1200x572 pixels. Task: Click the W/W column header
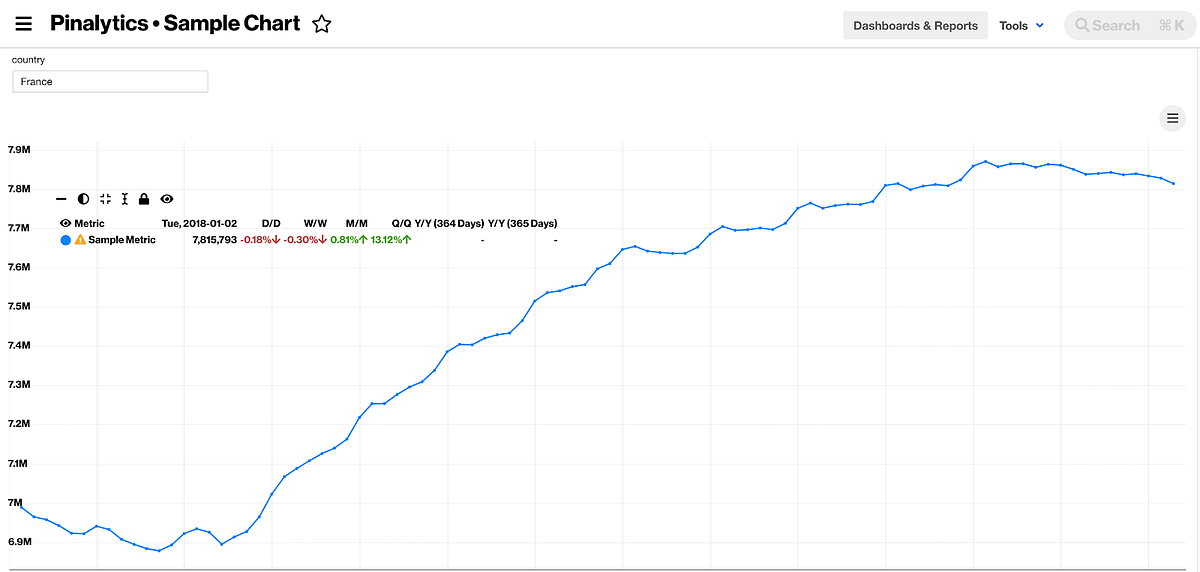(x=315, y=223)
